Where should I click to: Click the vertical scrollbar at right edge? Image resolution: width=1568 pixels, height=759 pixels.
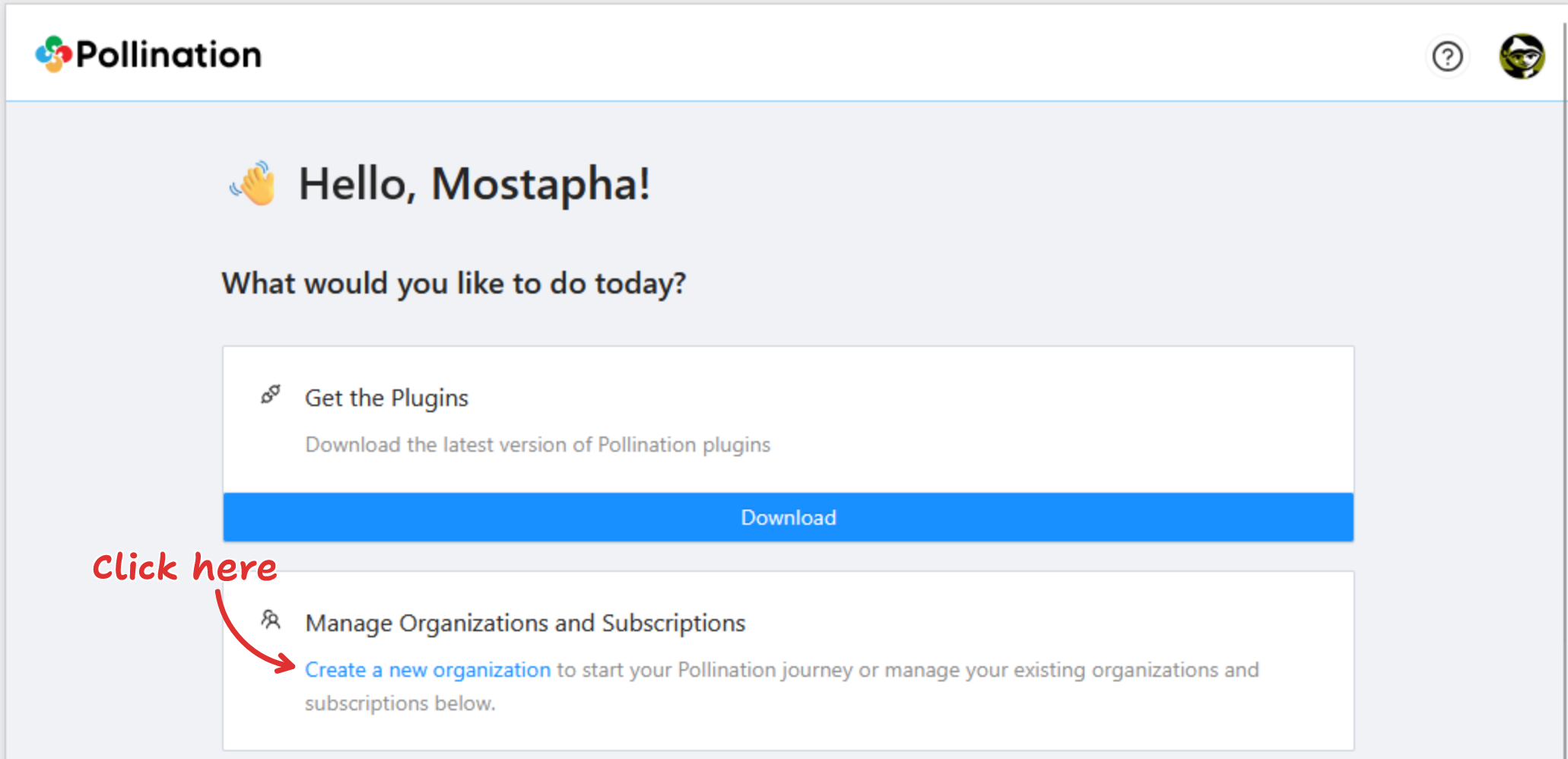[x=1564, y=380]
